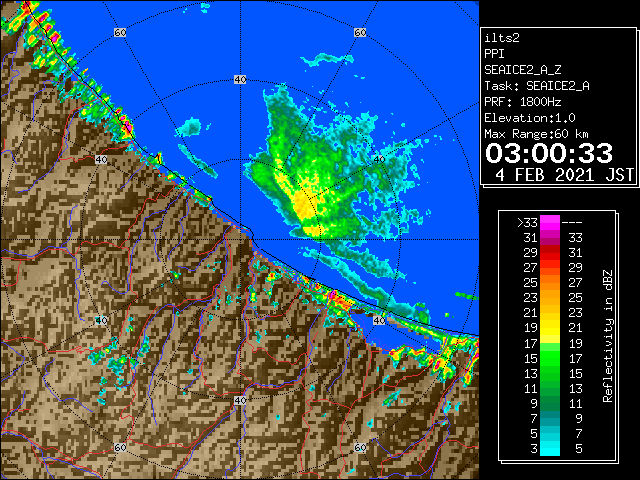This screenshot has width=640, height=480.
Task: Click the '60' ring label over sea, northwest
Action: click(120, 32)
